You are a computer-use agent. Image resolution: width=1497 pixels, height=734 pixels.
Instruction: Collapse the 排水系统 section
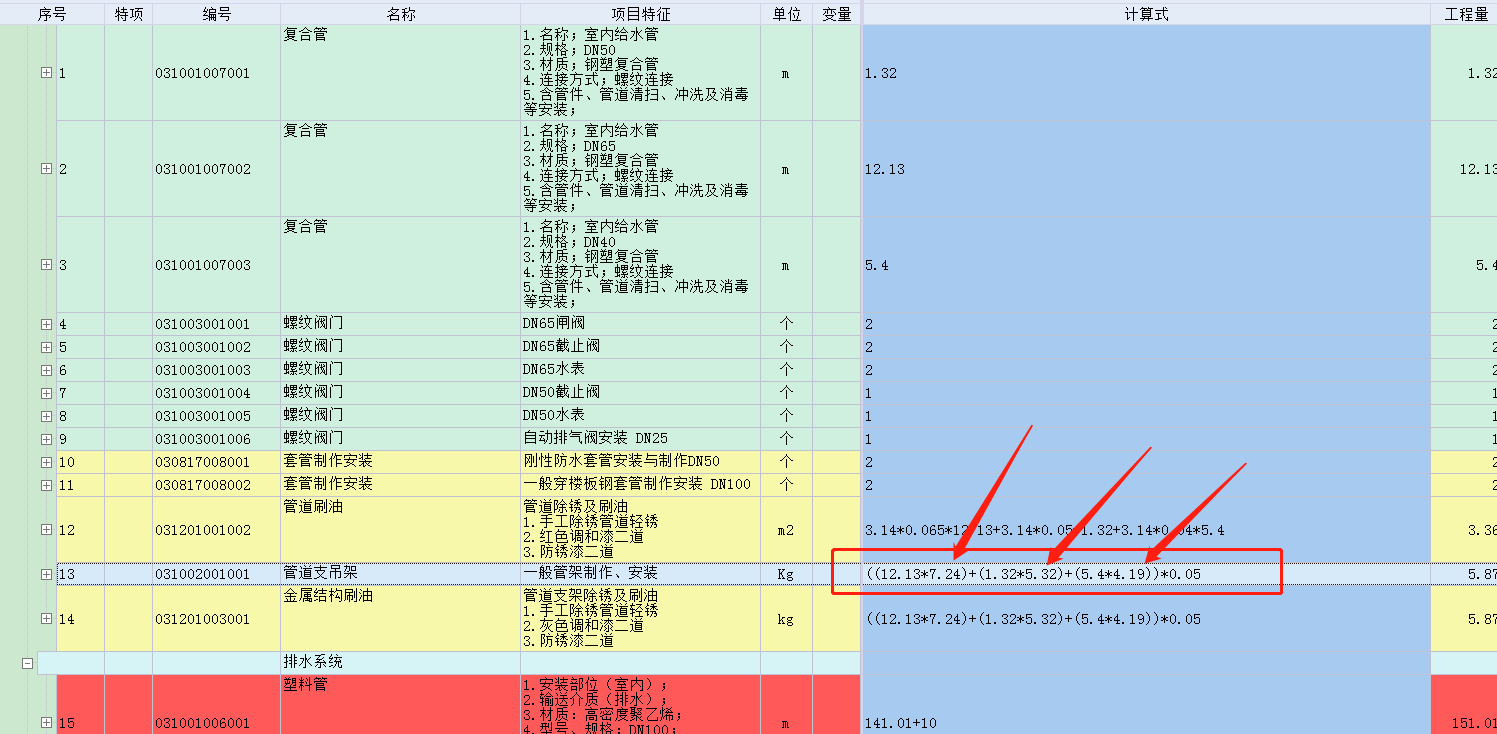coord(28,663)
